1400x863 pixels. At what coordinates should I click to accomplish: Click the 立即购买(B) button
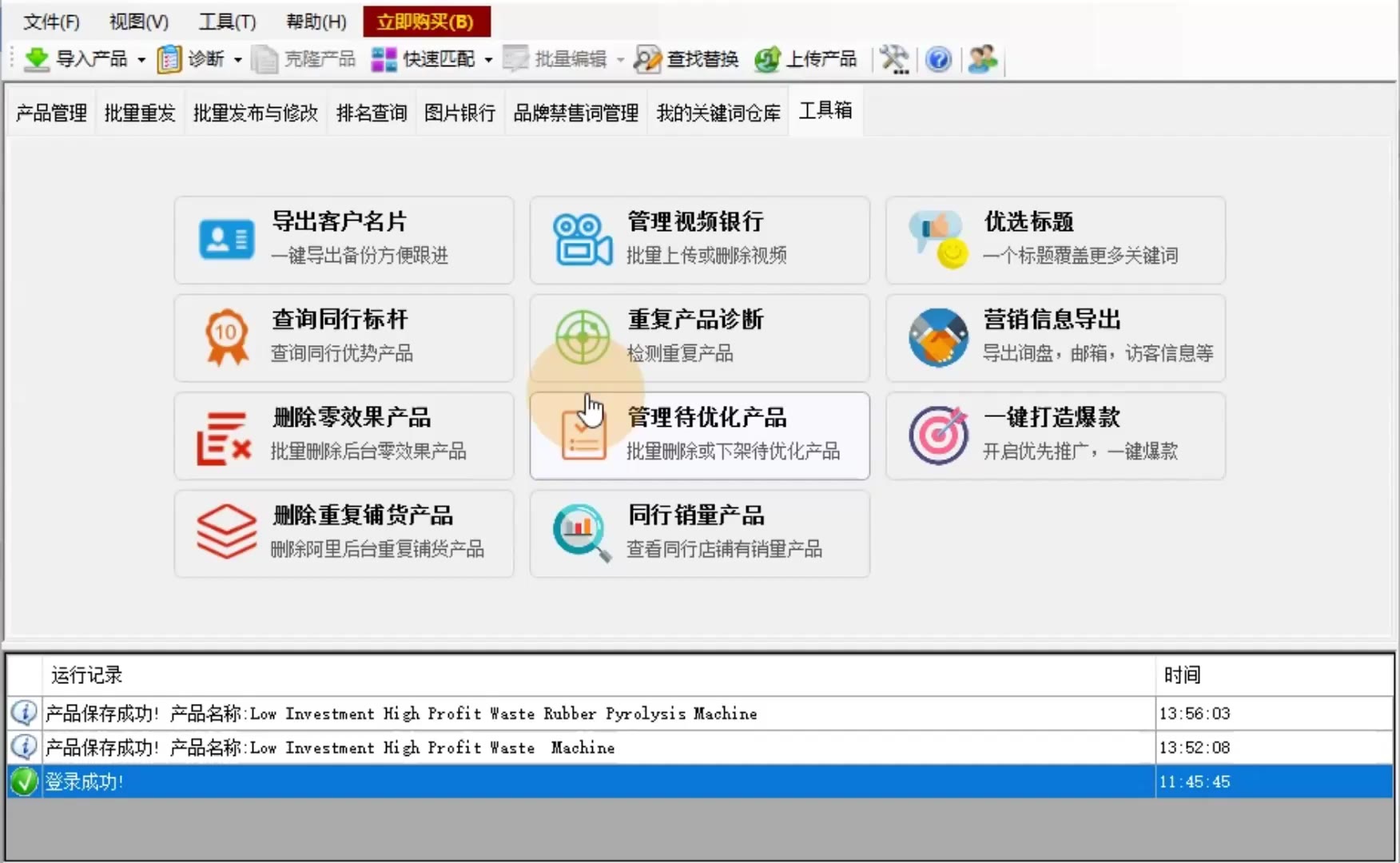(426, 22)
